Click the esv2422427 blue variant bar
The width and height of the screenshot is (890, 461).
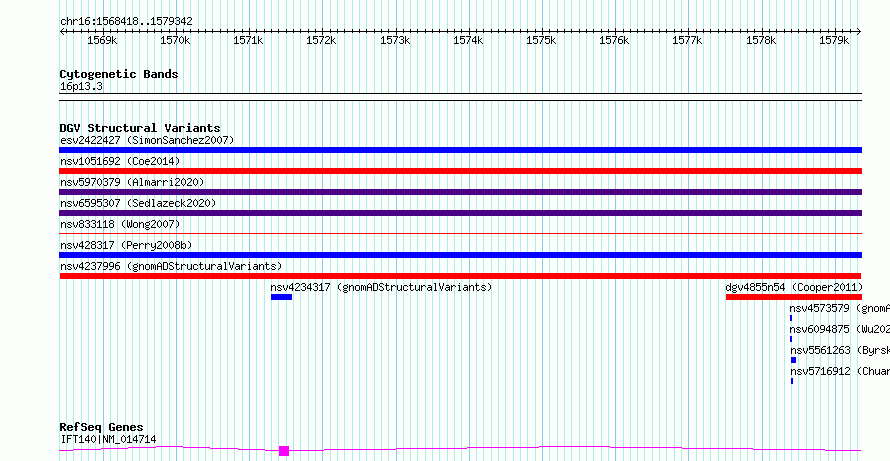point(460,150)
